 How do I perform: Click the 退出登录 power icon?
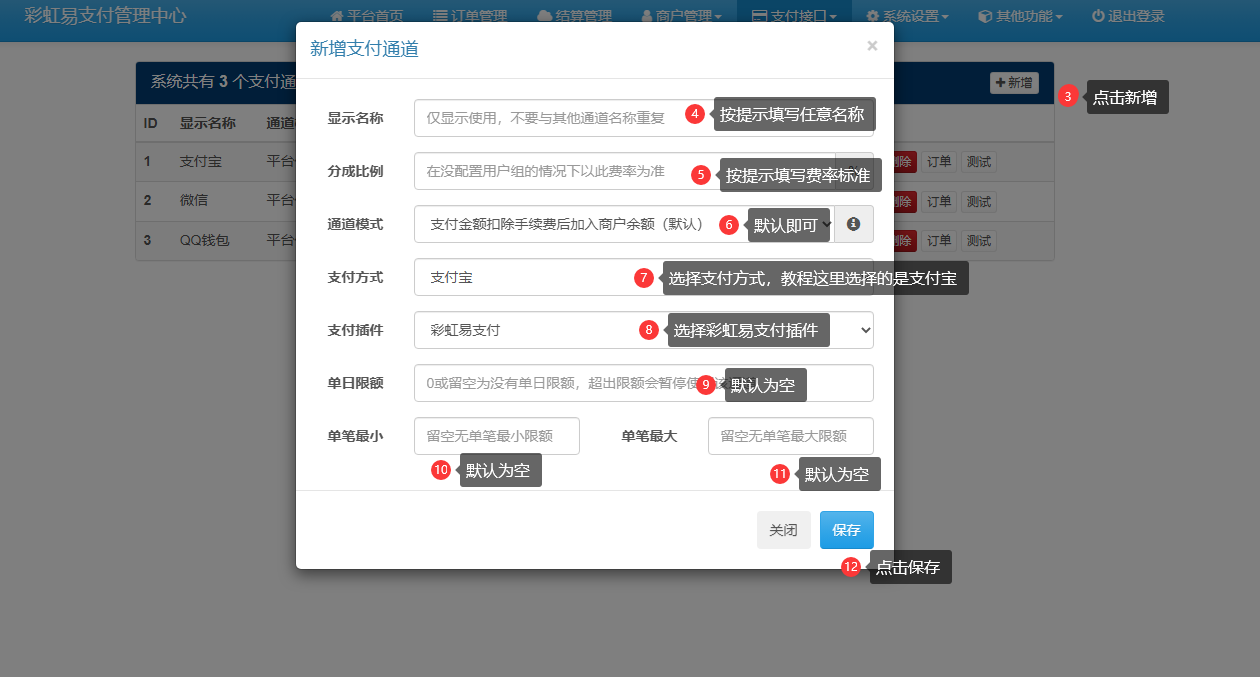point(1098,16)
